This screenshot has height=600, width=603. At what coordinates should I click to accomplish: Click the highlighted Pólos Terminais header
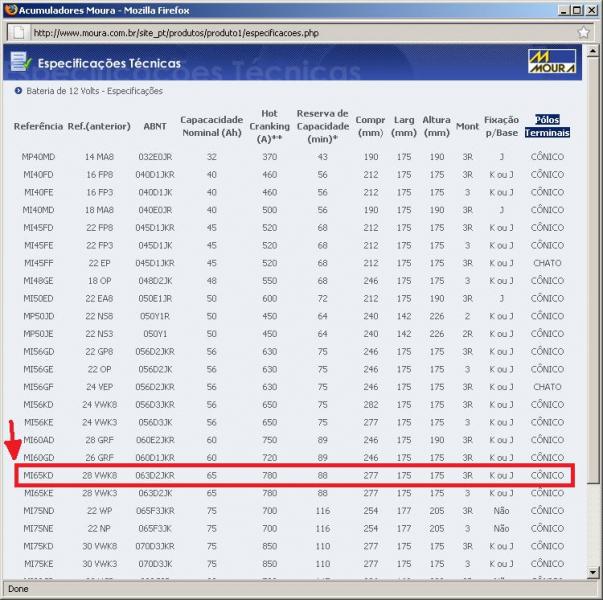(547, 126)
